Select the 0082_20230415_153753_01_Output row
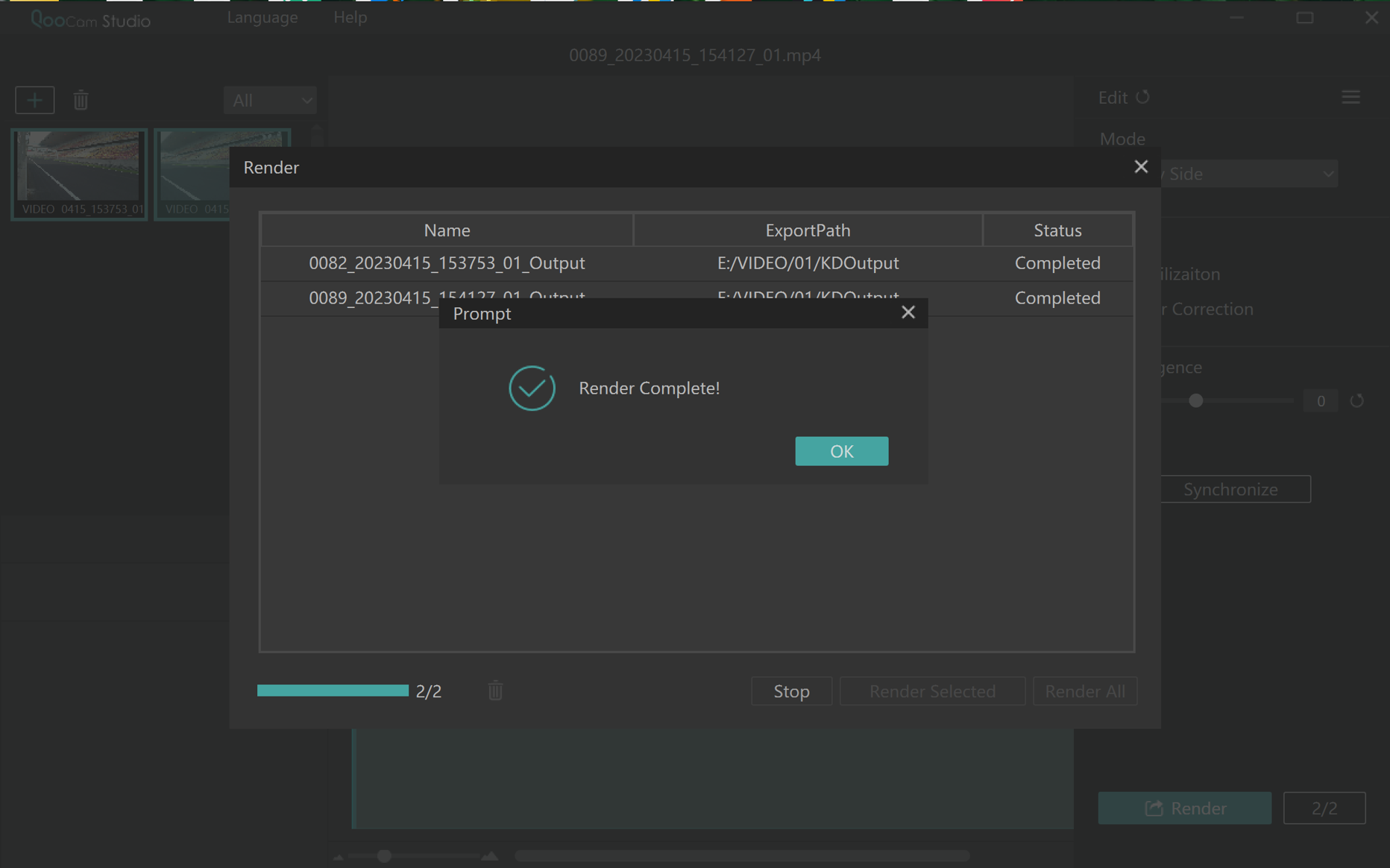 [x=447, y=263]
